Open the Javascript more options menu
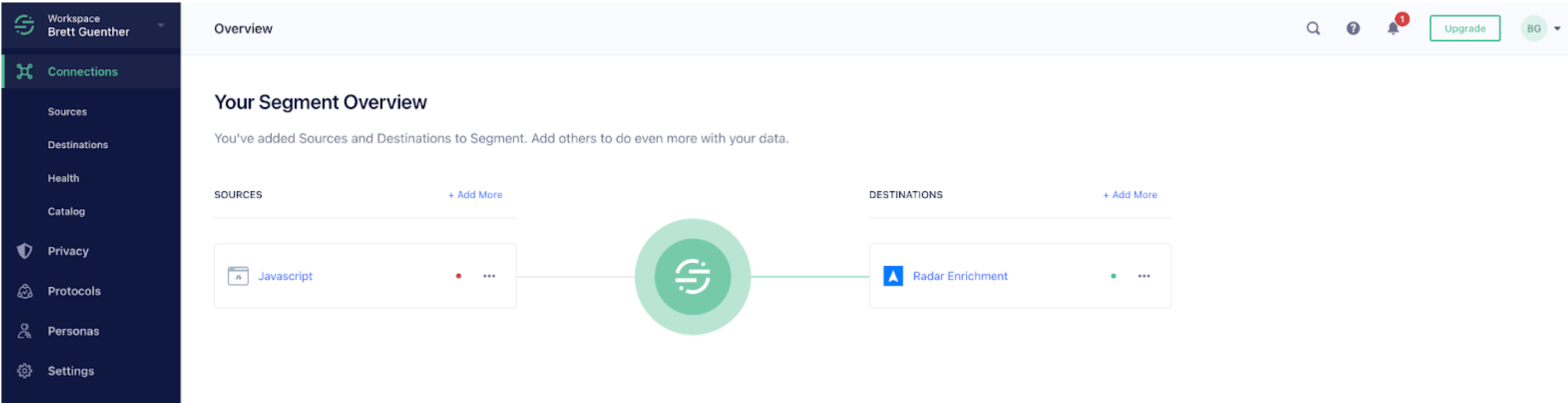Image resolution: width=1568 pixels, height=403 pixels. pos(489,276)
